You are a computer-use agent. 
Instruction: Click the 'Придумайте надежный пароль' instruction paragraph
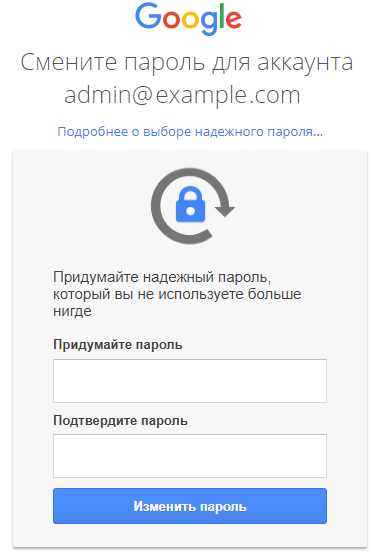coord(177,294)
